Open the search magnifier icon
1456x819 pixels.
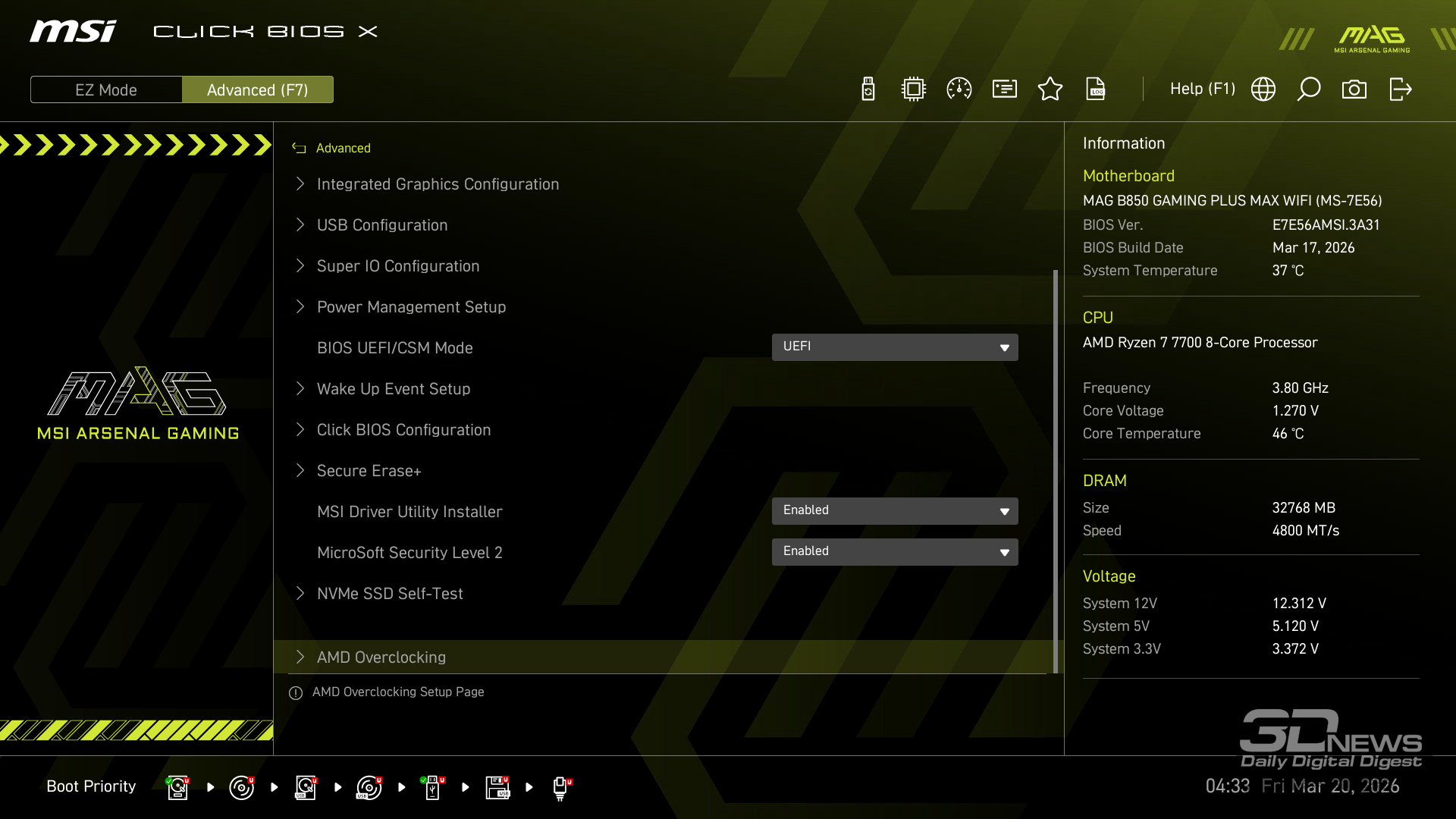click(1309, 89)
